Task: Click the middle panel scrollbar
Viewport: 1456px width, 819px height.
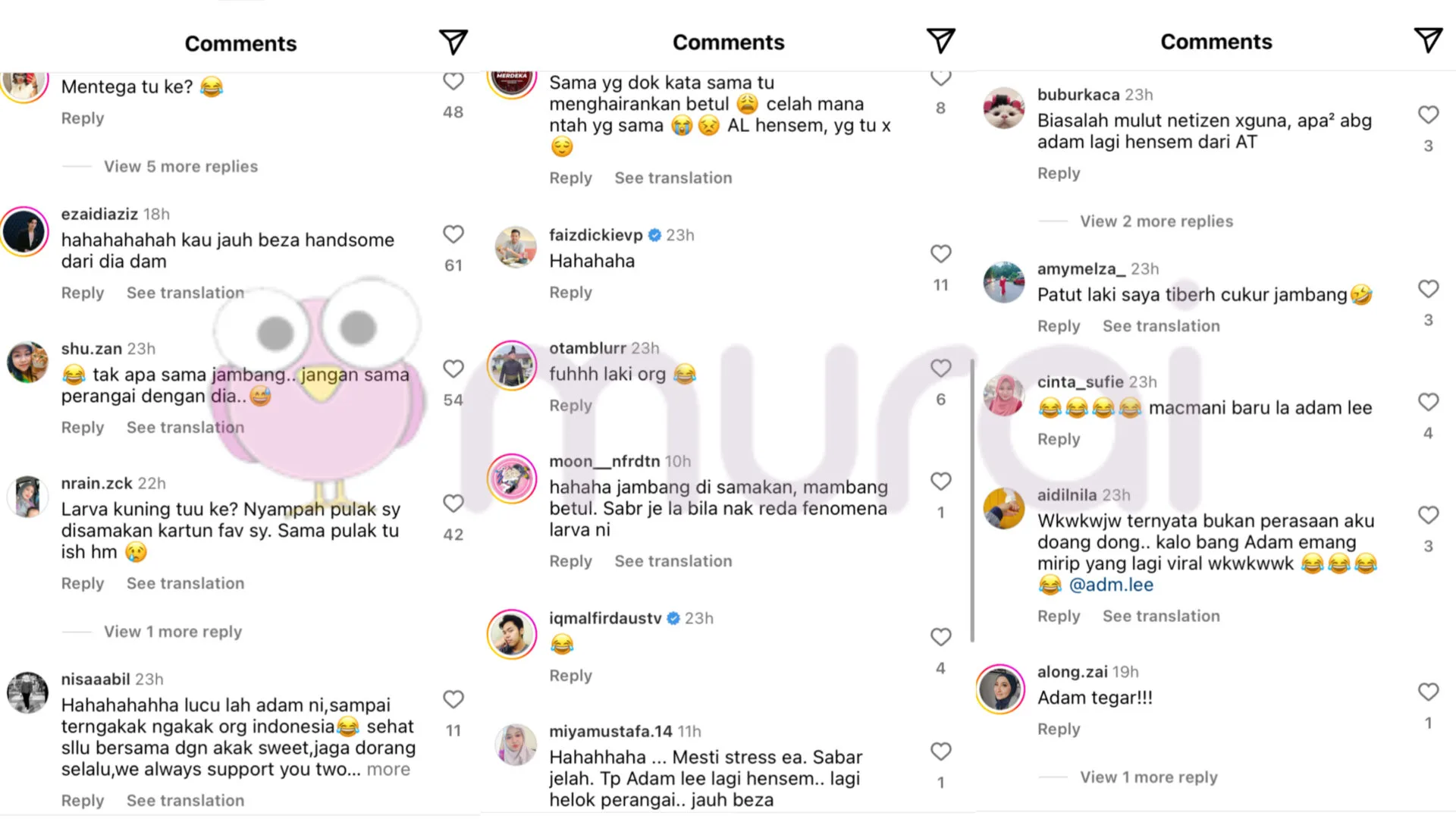Action: [x=972, y=500]
